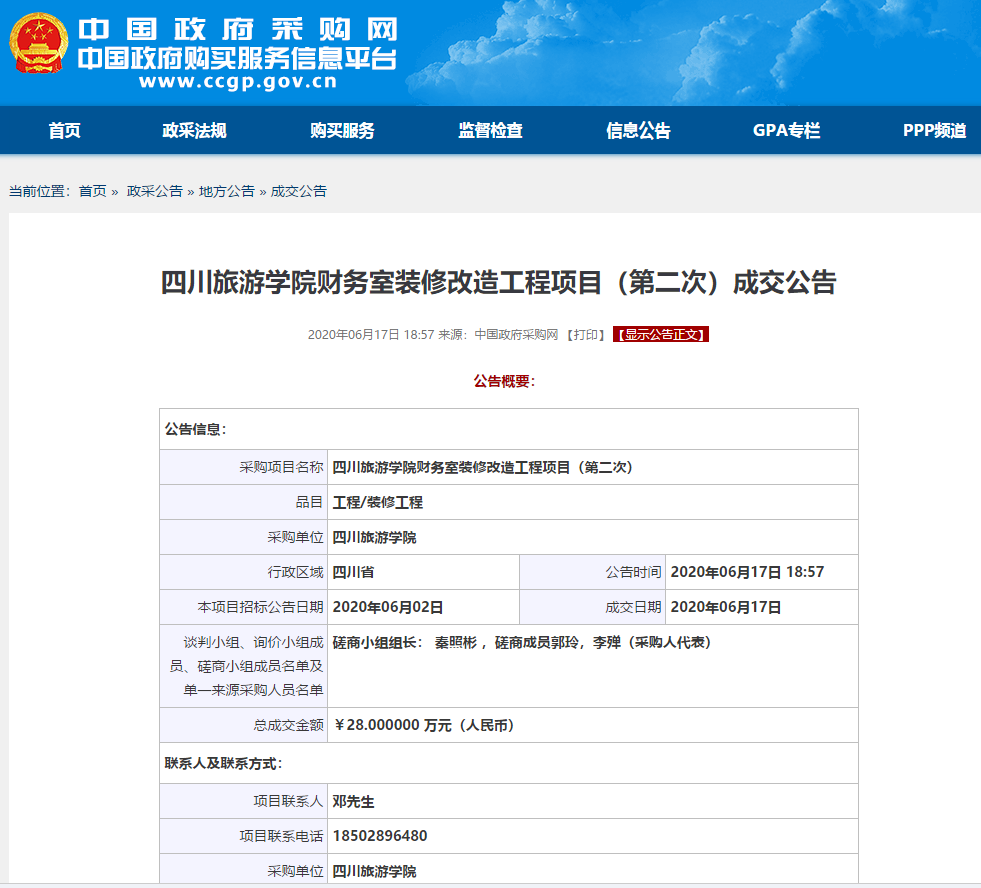The width and height of the screenshot is (981, 888).
Task: Click the project name value cell
Action: coord(592,467)
